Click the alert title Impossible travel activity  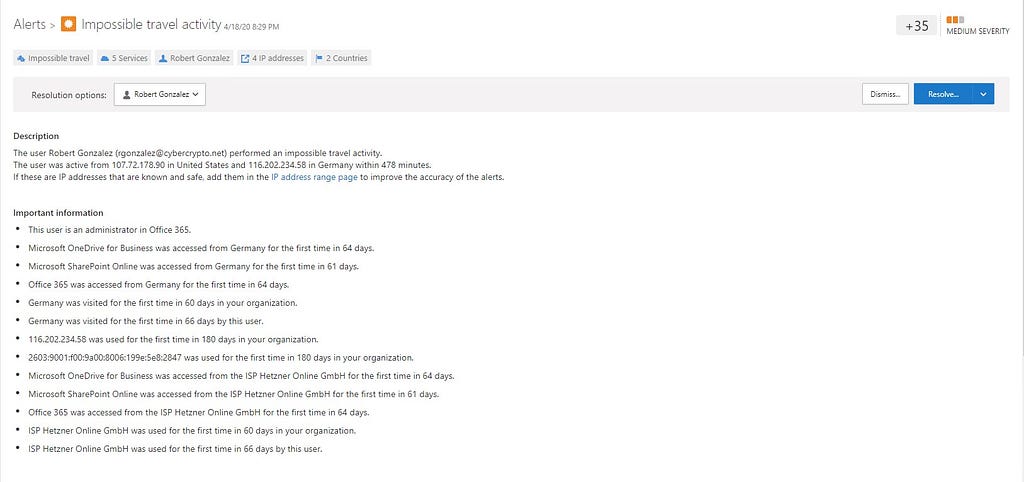point(151,24)
